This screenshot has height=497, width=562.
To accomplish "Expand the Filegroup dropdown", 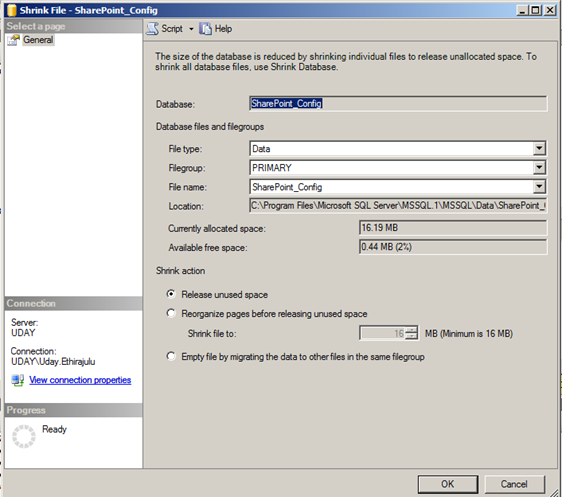I will click(539, 167).
